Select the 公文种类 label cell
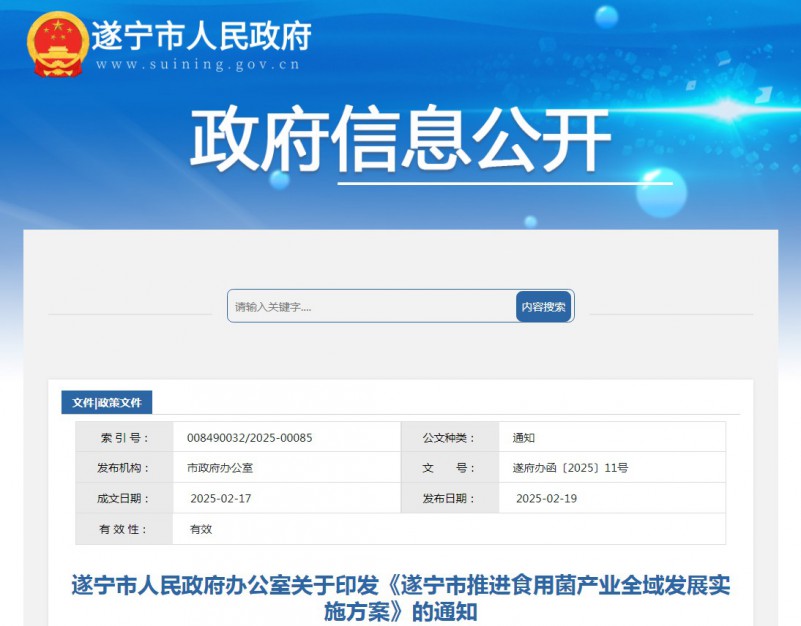Screen dimensions: 801x626 tap(450, 437)
